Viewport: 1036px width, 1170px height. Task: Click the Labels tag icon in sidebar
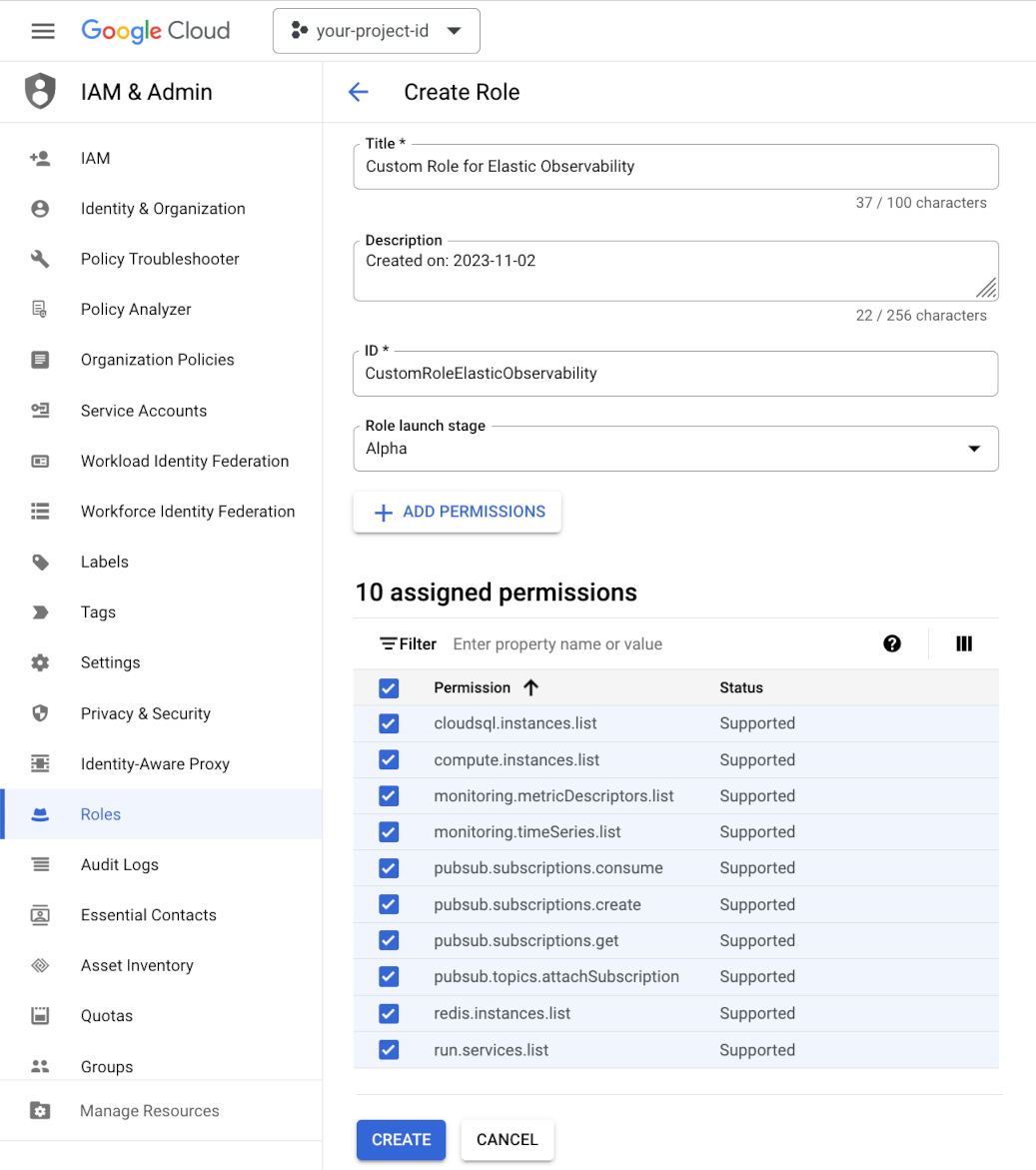pyautogui.click(x=40, y=562)
